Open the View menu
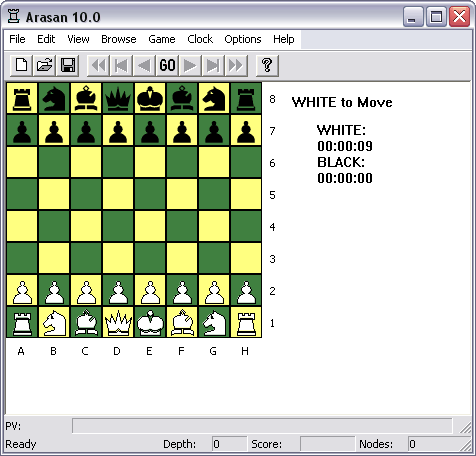The height and width of the screenshot is (456, 476). pyautogui.click(x=78, y=39)
